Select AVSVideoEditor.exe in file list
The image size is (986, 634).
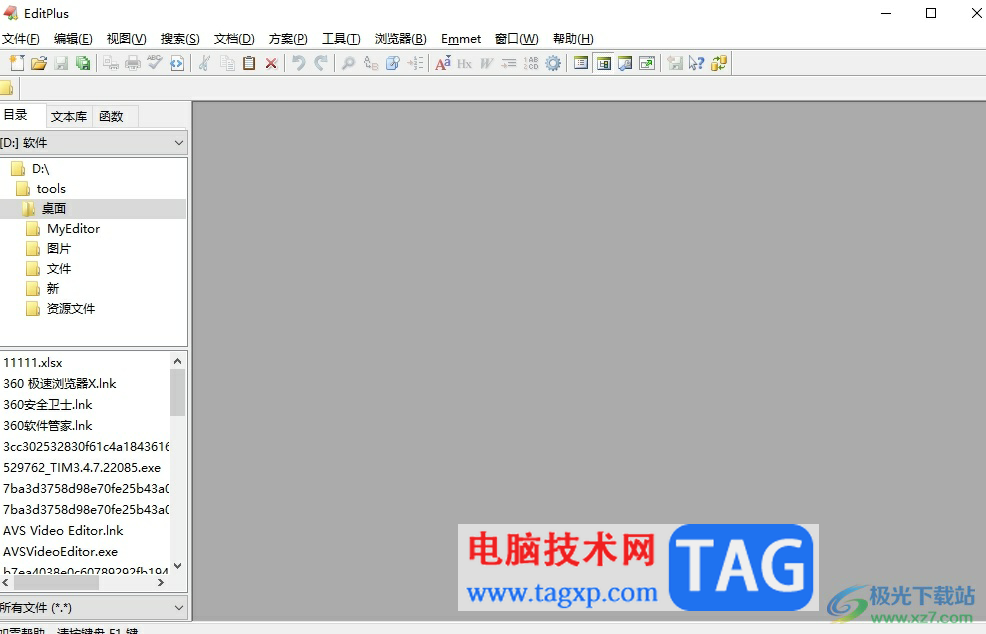coord(60,552)
